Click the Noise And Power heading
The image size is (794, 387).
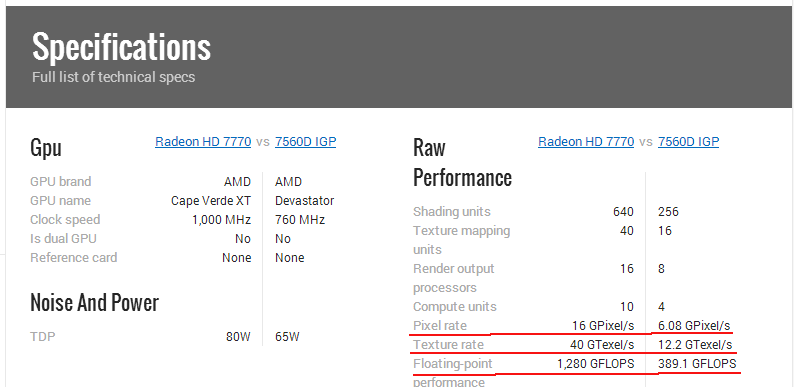[x=95, y=302]
